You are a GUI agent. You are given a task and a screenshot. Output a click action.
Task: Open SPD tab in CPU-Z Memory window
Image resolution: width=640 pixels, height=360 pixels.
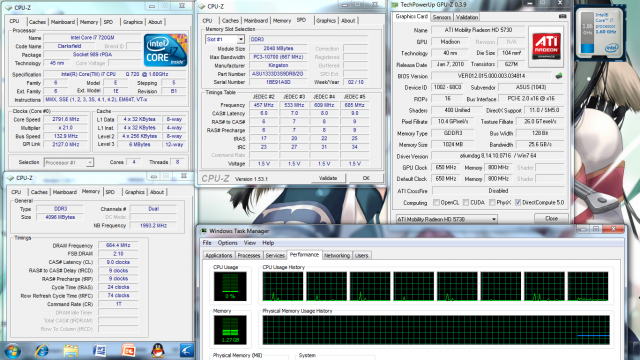click(110, 192)
